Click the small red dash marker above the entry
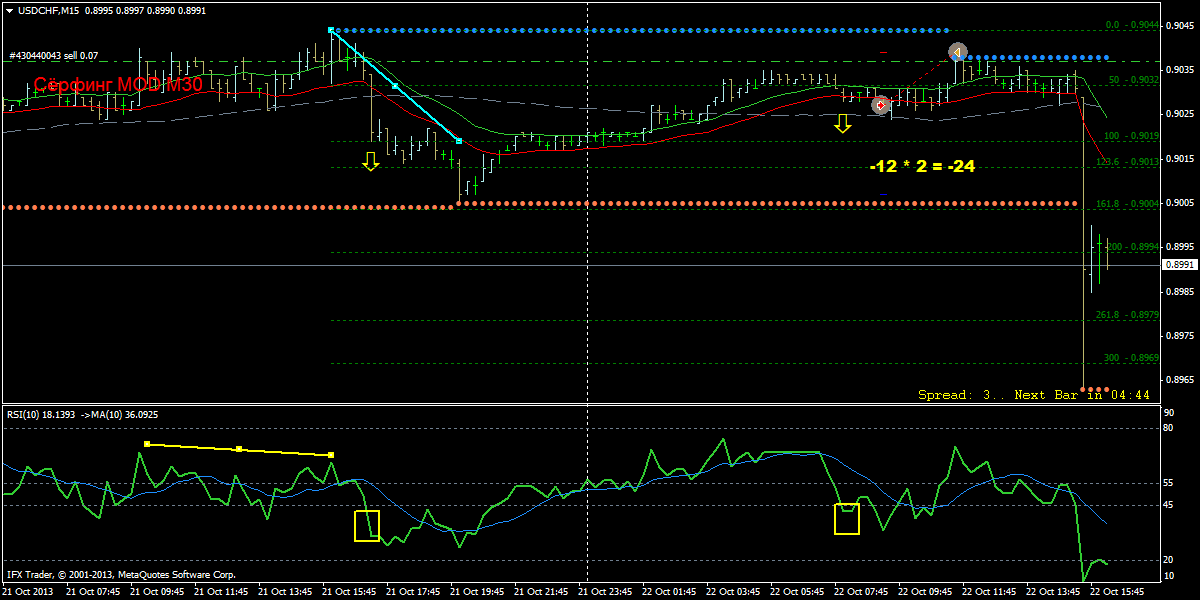1200x600 pixels. coord(884,51)
